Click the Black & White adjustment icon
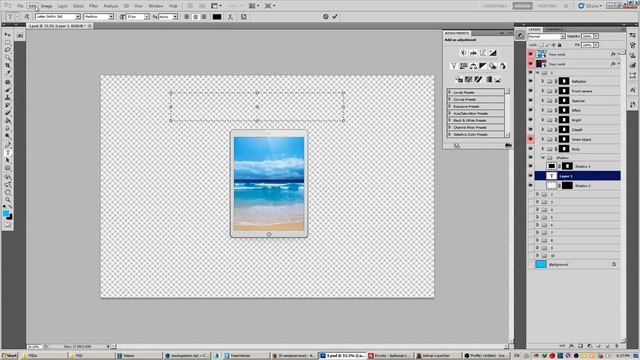Image resolution: width=640 pixels, height=360 pixels. coord(483,66)
